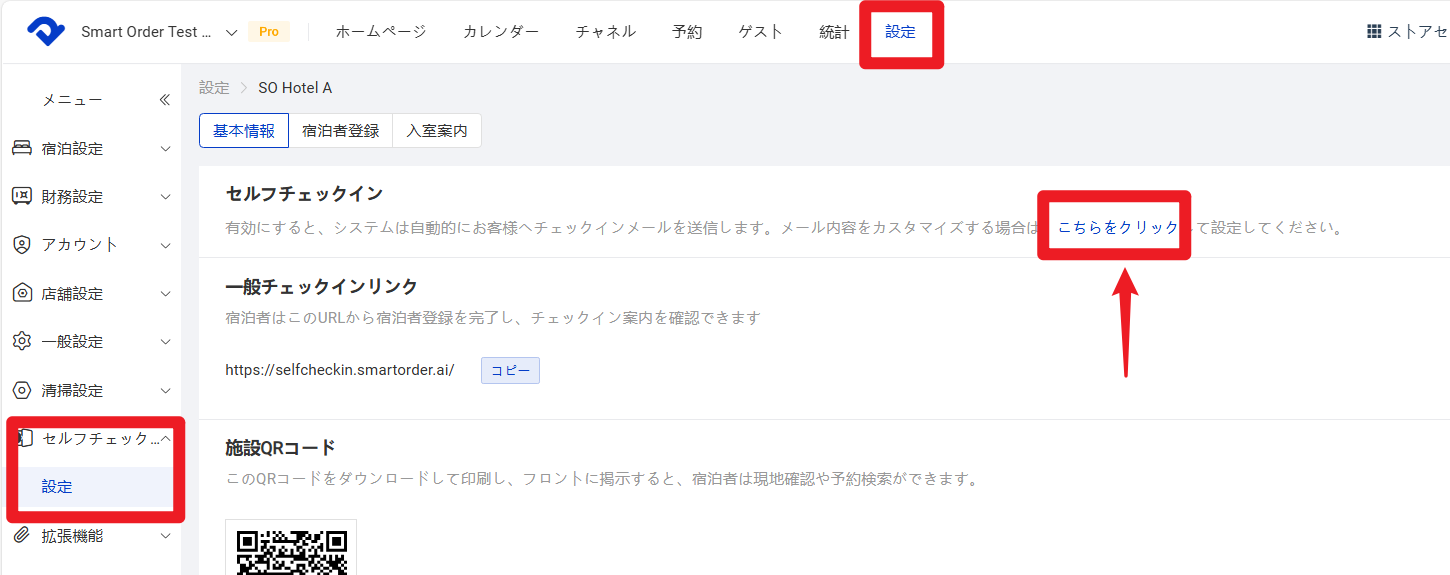Expand the 宿泊設定 menu section
Screen dimensions: 1450x575
(x=166, y=149)
